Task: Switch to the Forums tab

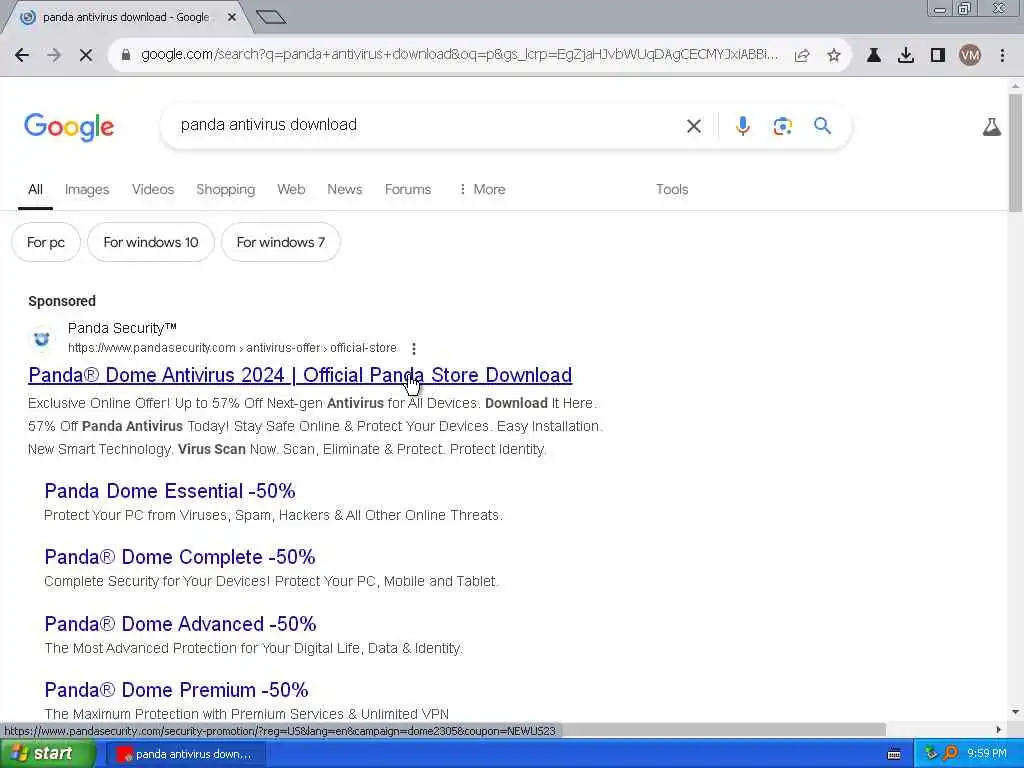Action: [408, 189]
